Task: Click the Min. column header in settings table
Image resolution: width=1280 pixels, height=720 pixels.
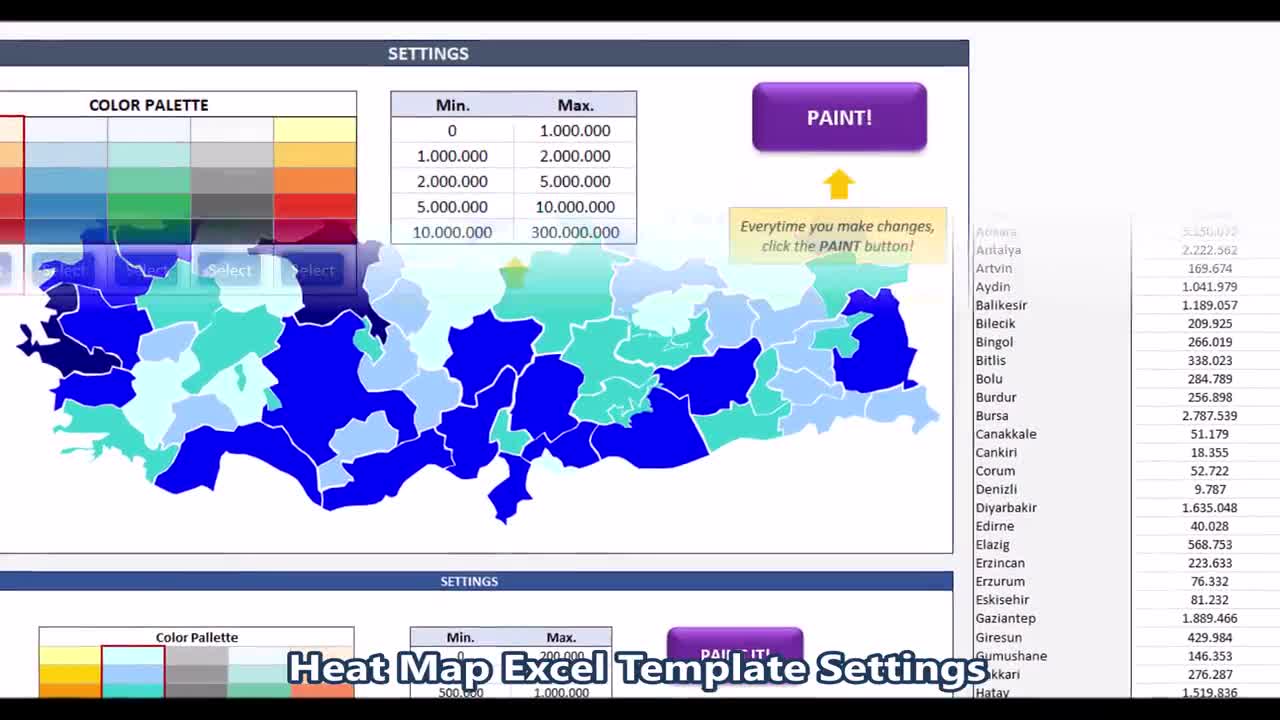Action: click(452, 104)
